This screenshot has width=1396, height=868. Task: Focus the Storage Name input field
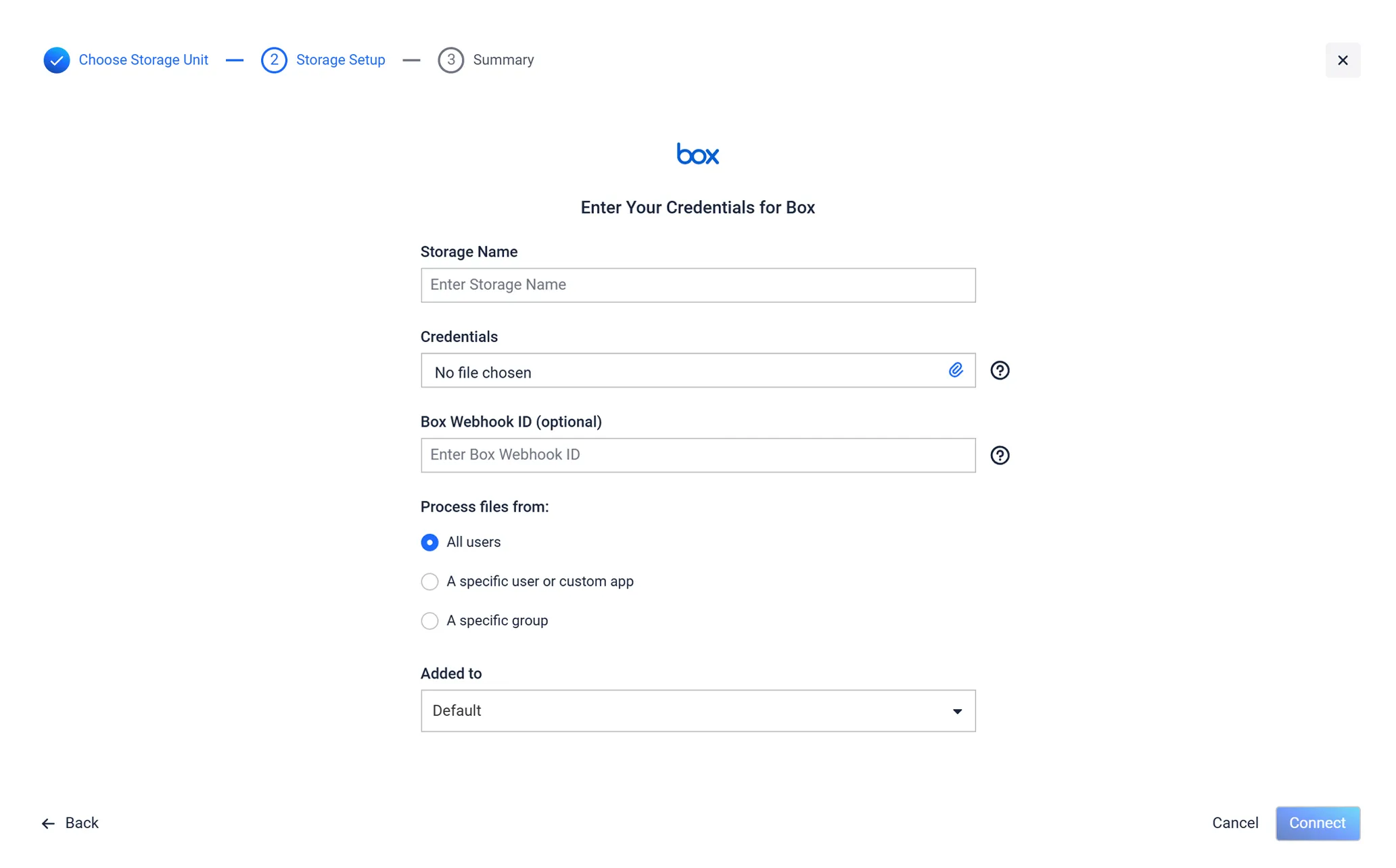(x=698, y=285)
